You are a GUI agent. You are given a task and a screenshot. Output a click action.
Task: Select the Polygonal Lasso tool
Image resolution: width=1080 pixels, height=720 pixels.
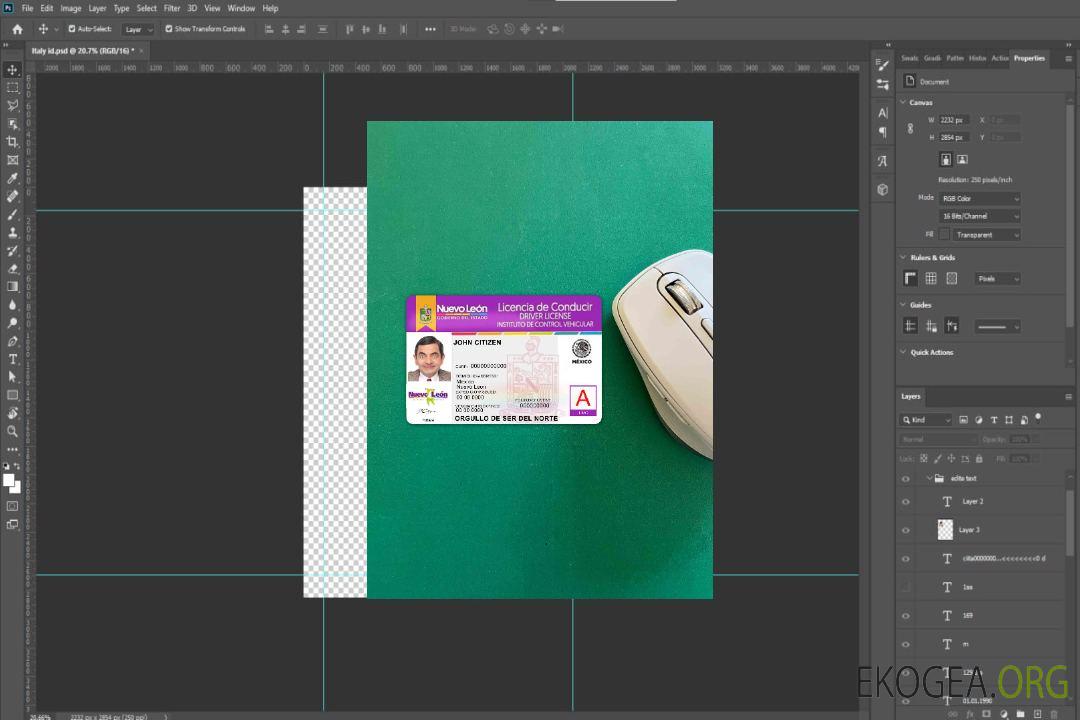(x=12, y=105)
